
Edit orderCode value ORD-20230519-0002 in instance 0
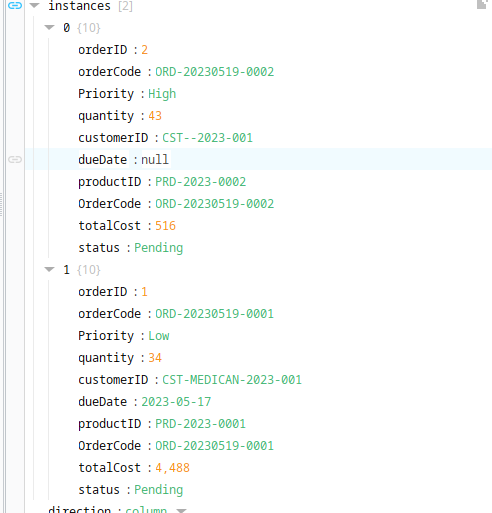click(x=215, y=72)
